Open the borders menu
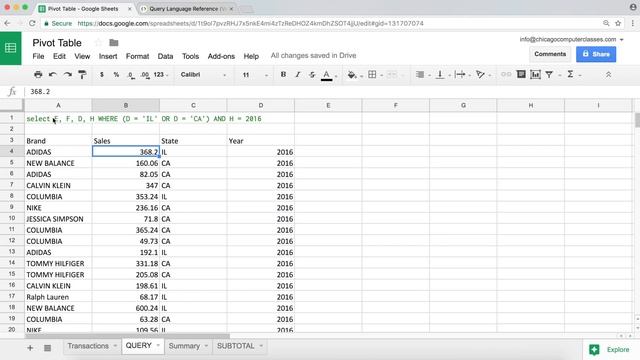 point(372,74)
